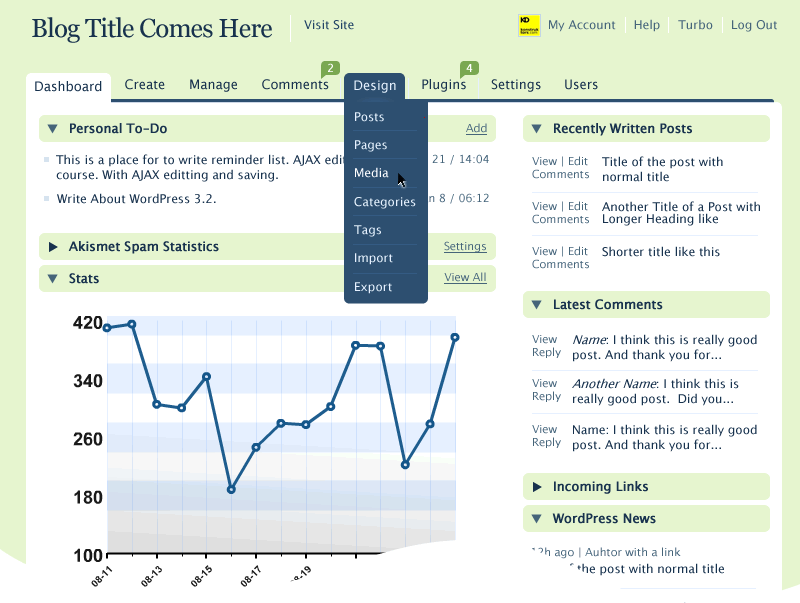The image size is (800, 603).
Task: Collapse the Personal To-Do panel
Action: tap(52, 129)
